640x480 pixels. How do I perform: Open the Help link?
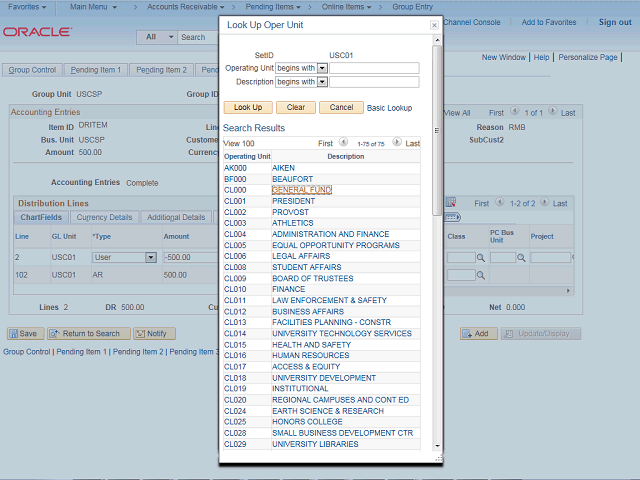[x=541, y=57]
